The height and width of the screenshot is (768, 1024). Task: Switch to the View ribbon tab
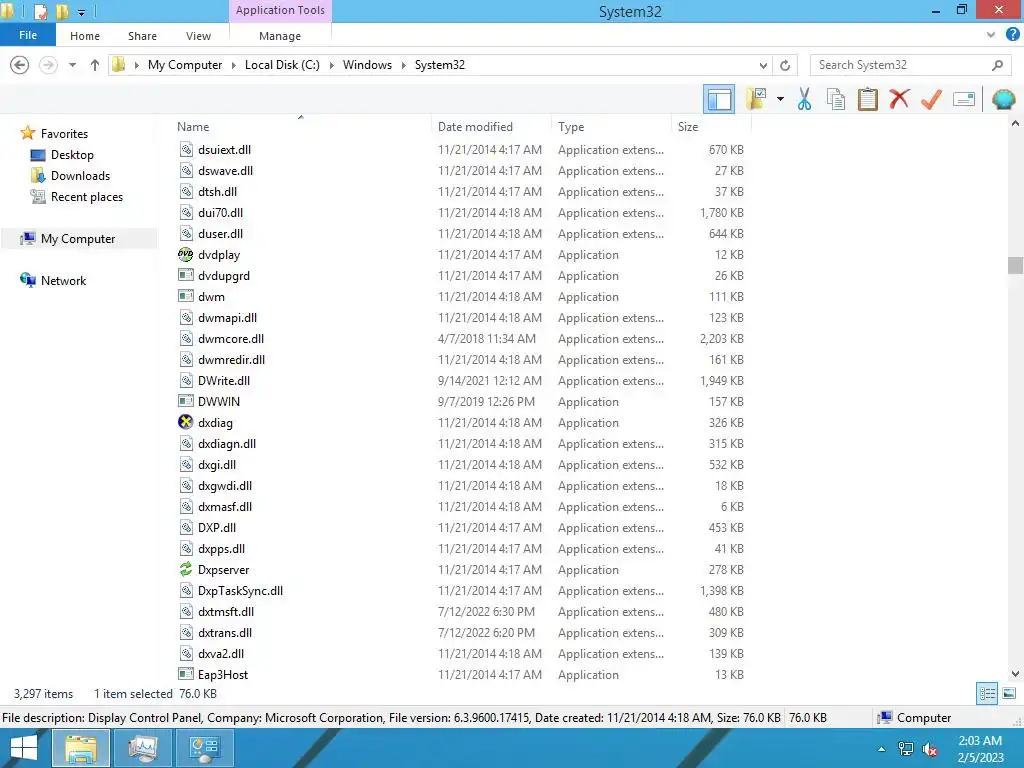click(198, 36)
